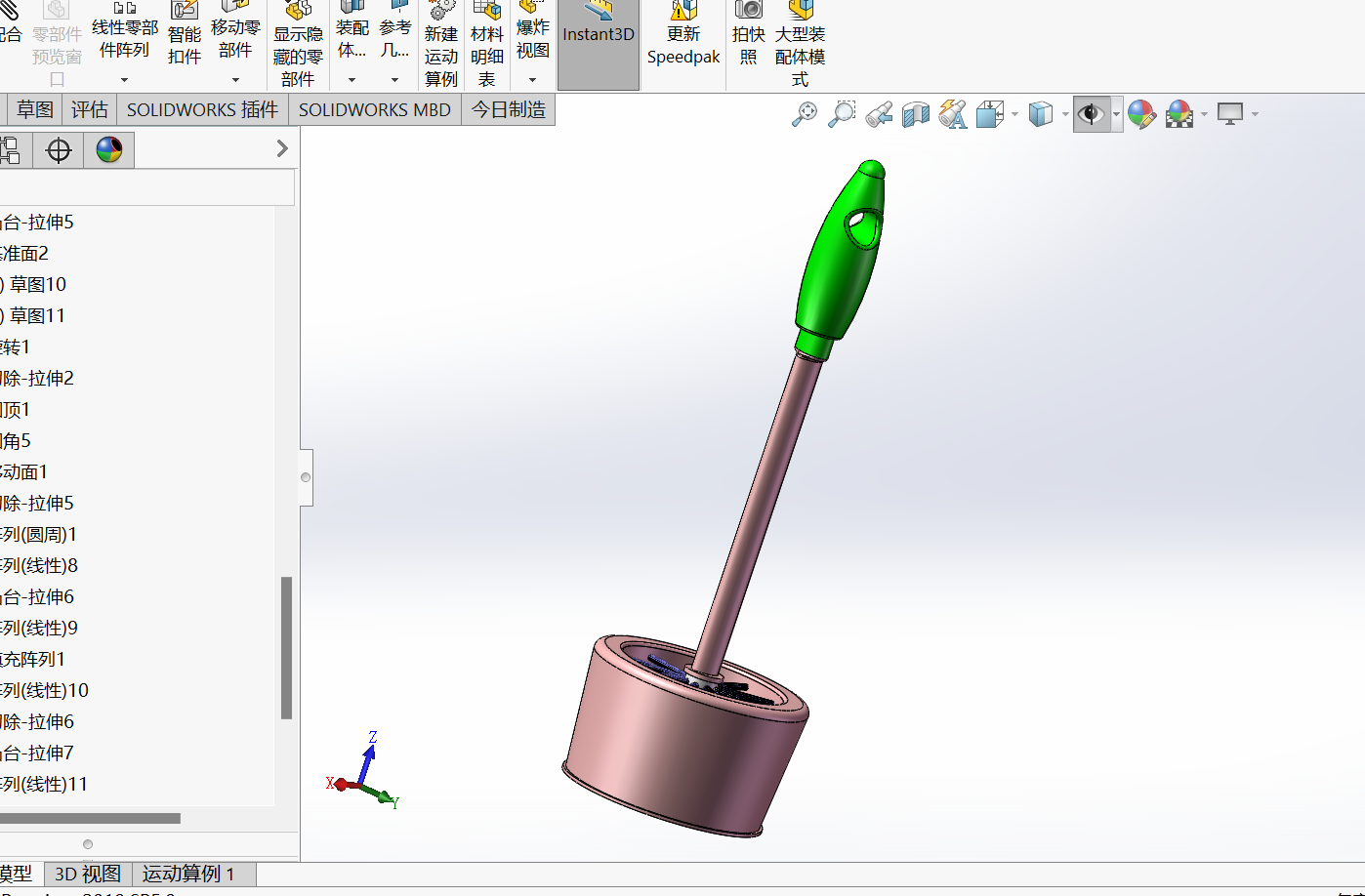
Task: Open the Assembly Features (装配体...) tool
Action: (x=352, y=29)
